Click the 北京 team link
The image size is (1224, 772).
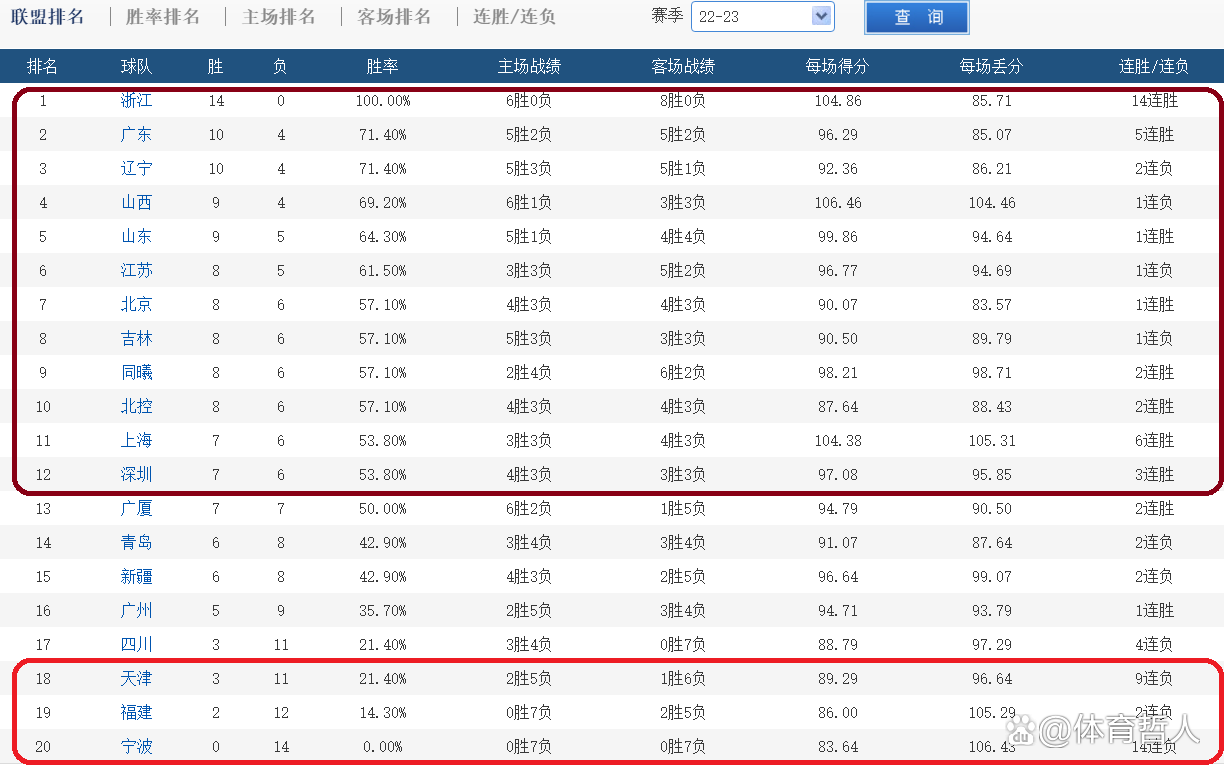[x=136, y=305]
